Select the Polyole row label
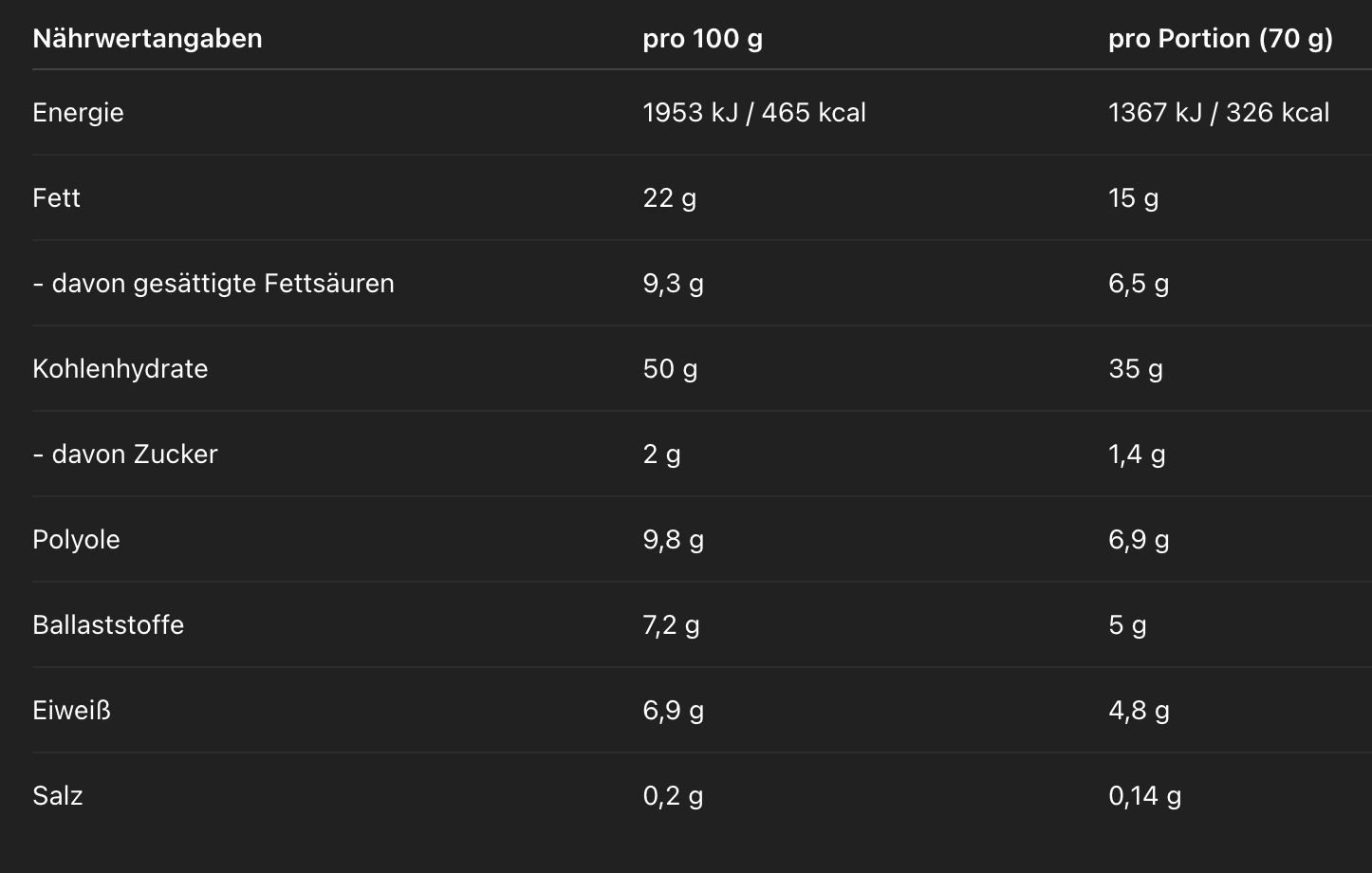This screenshot has width=1372, height=873. 76,540
